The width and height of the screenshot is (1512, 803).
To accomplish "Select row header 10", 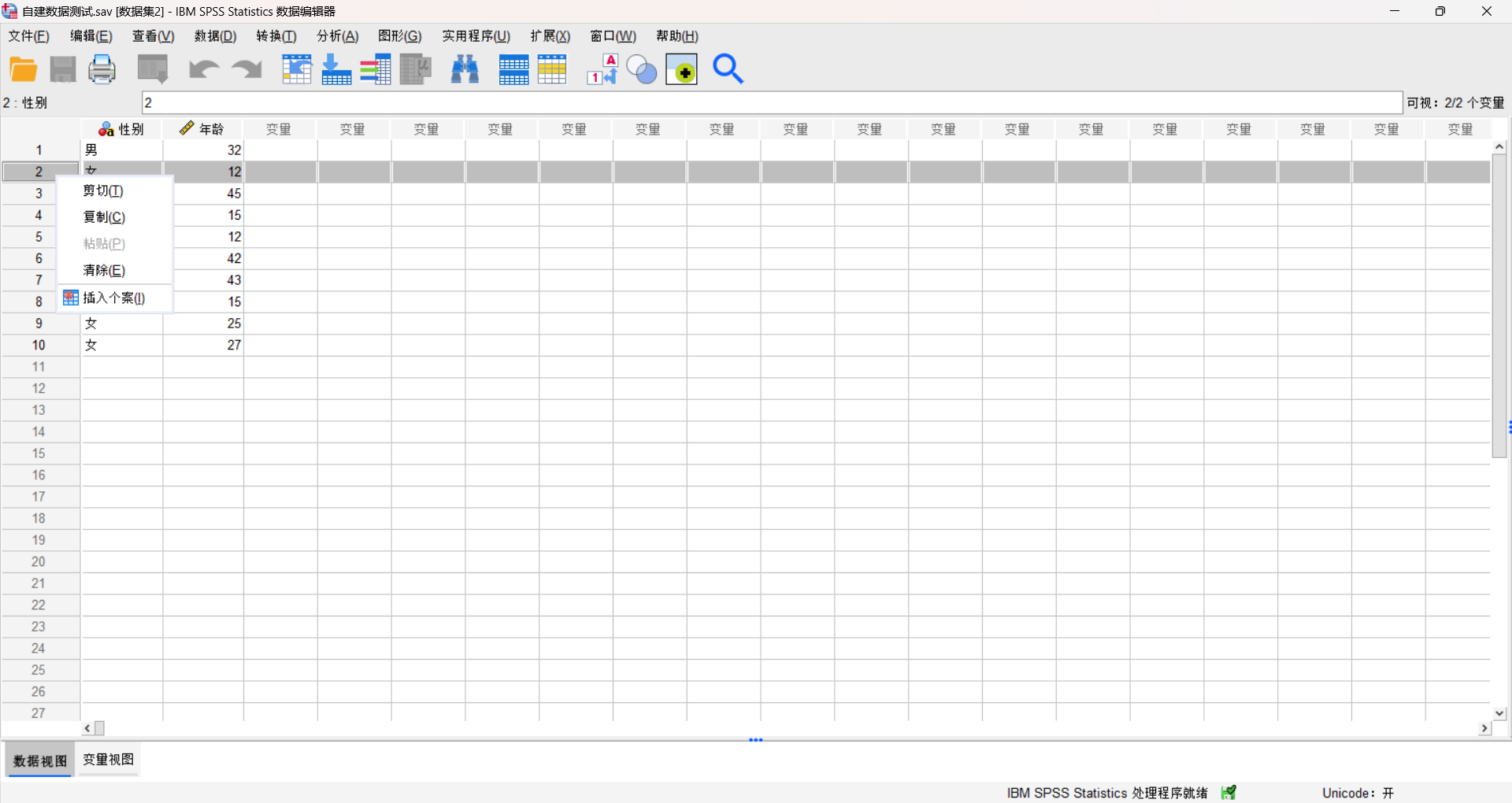I will coord(39,346).
